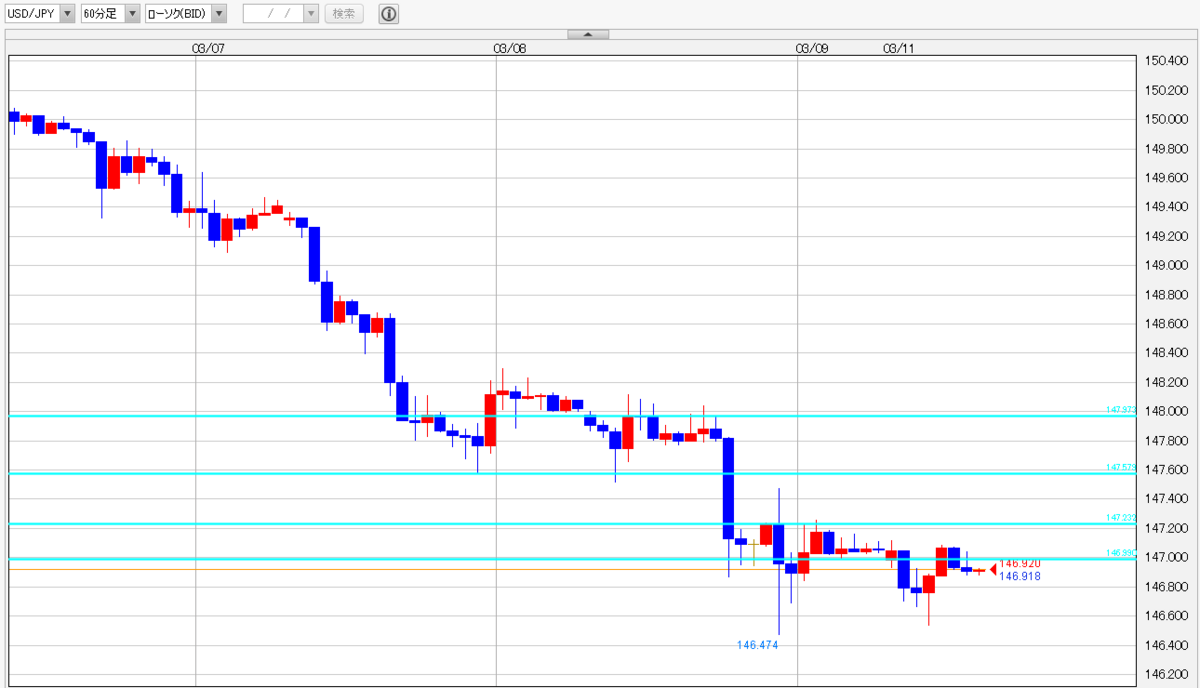This screenshot has height=688, width=1200.
Task: Click the 検索 search button
Action: tap(344, 14)
